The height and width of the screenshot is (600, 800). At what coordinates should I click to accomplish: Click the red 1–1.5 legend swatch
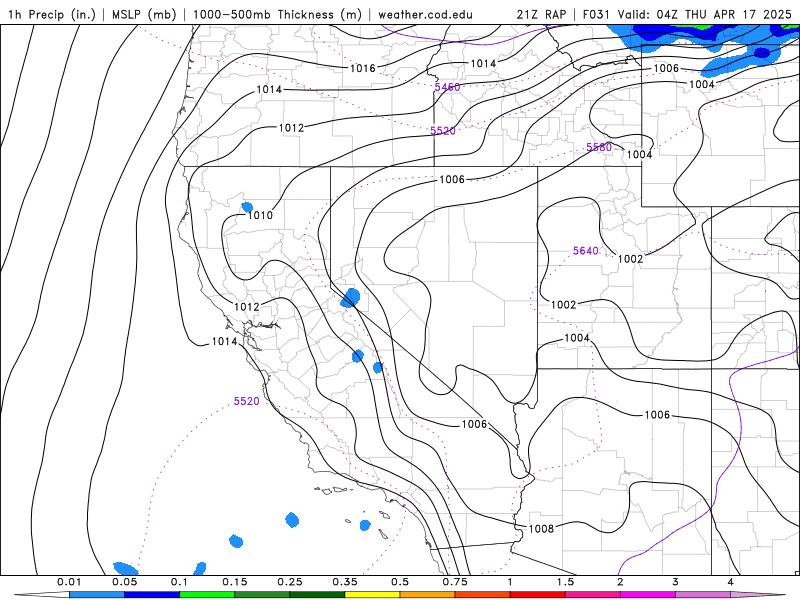[538, 595]
